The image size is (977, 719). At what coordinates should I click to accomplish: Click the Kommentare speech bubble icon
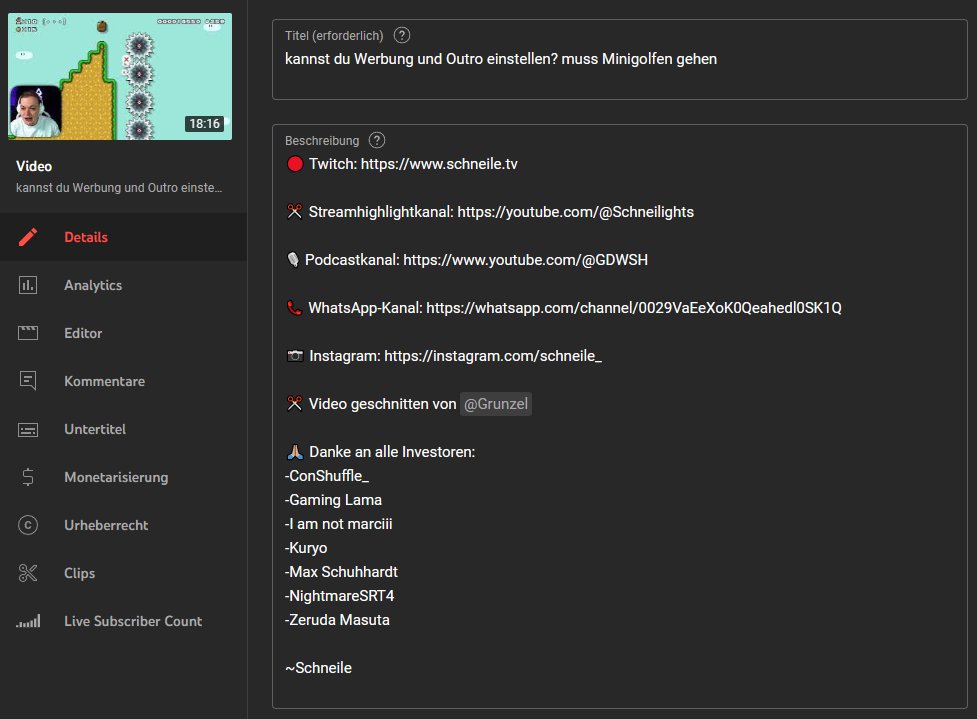28,381
